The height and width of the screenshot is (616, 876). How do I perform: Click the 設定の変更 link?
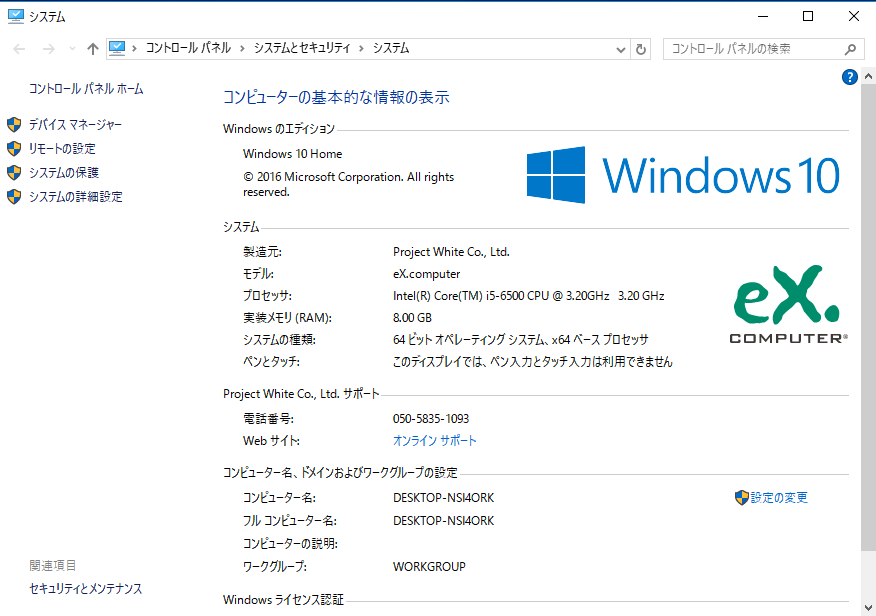(779, 497)
